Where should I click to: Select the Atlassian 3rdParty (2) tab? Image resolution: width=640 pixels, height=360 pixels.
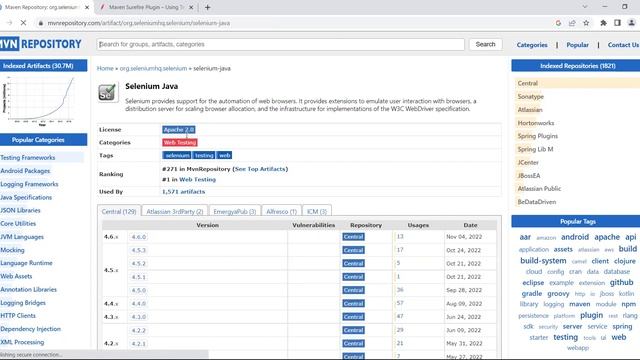point(175,211)
